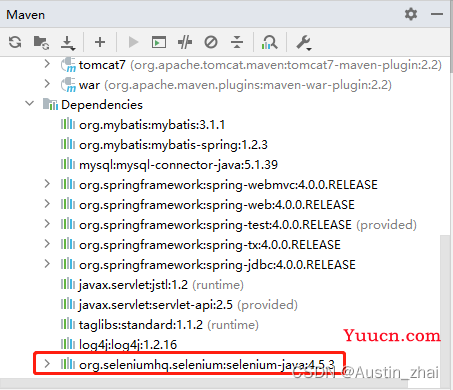
Task: Click library icon beside jstl:1.2
Action: click(x=68, y=284)
